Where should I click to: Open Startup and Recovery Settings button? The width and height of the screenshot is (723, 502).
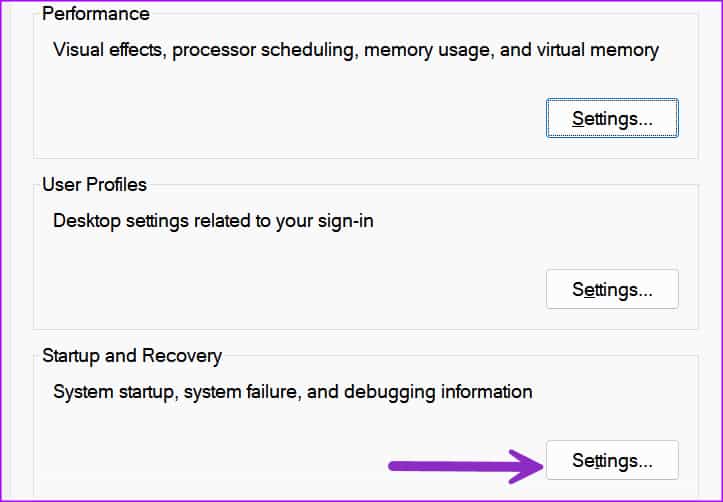click(x=612, y=460)
